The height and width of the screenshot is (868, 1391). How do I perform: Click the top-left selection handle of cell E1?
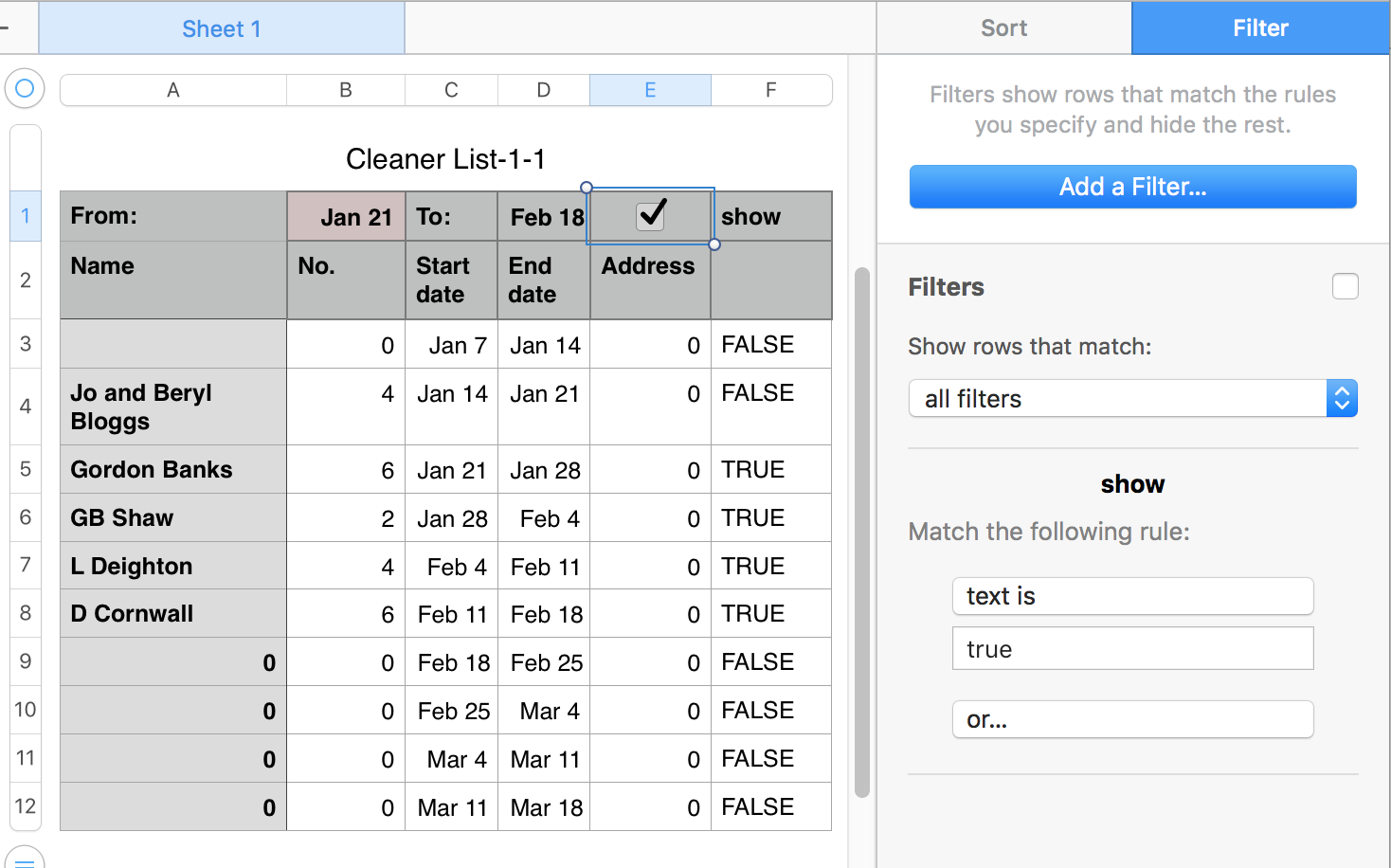coord(587,188)
